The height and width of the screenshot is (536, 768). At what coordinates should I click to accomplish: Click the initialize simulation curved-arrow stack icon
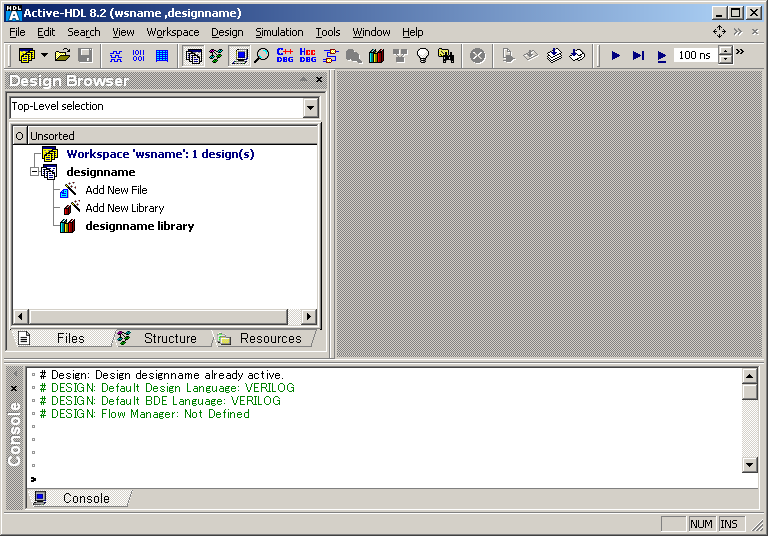point(577,56)
